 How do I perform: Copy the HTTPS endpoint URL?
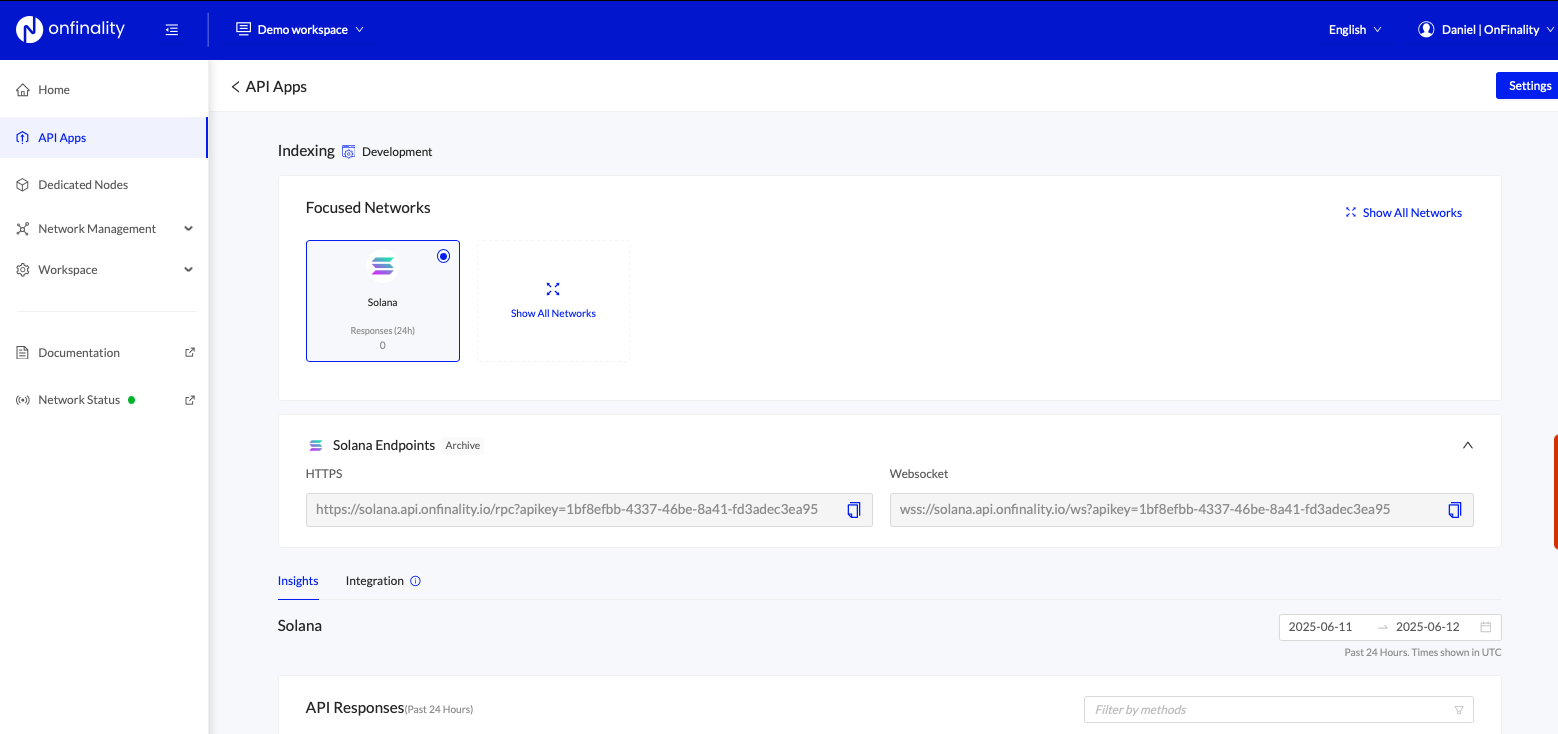pos(853,510)
